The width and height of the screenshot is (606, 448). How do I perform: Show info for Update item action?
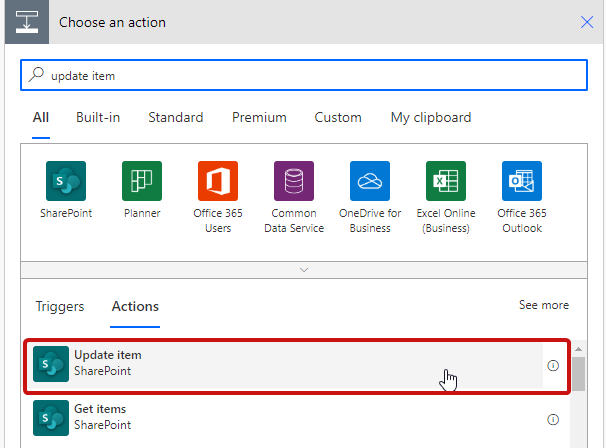click(x=553, y=365)
